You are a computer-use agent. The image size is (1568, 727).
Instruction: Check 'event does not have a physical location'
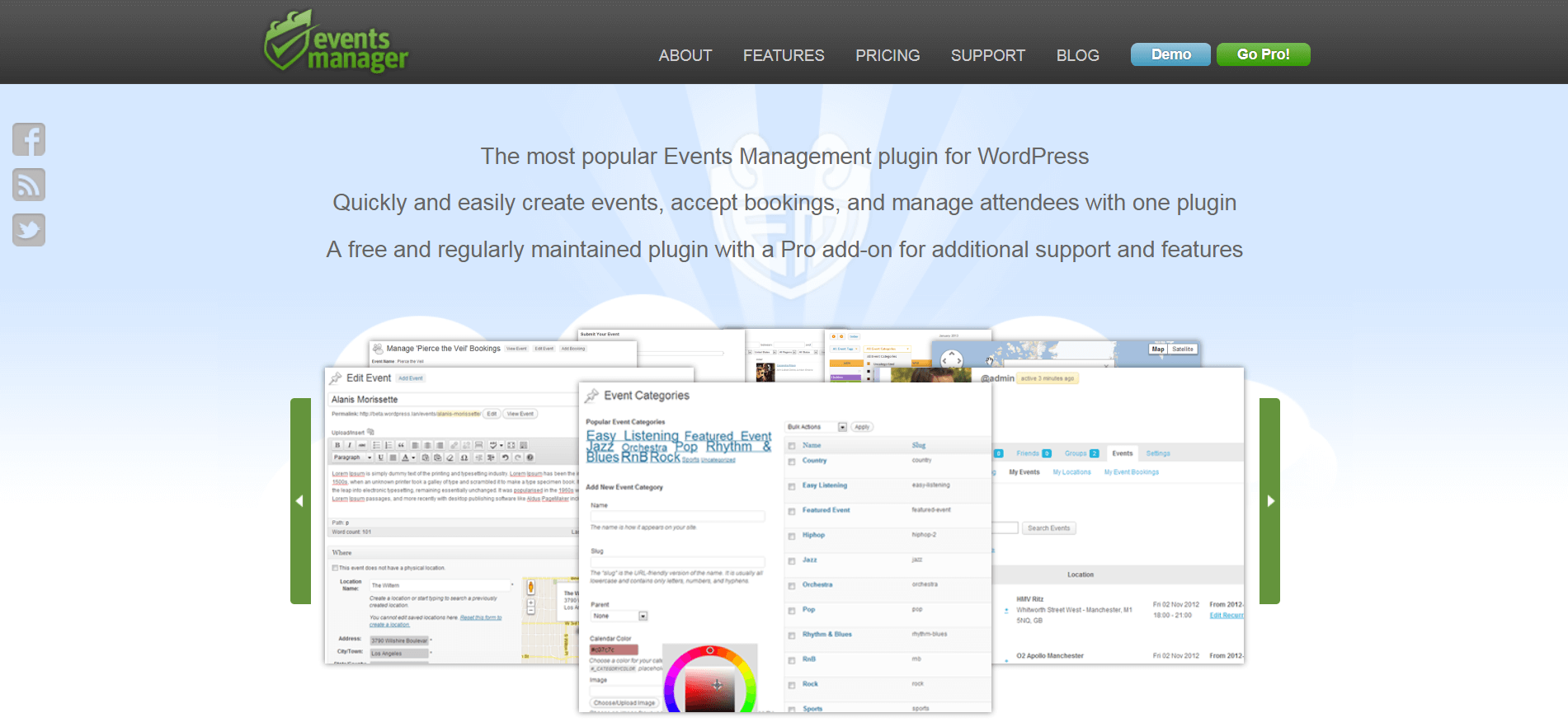[335, 568]
